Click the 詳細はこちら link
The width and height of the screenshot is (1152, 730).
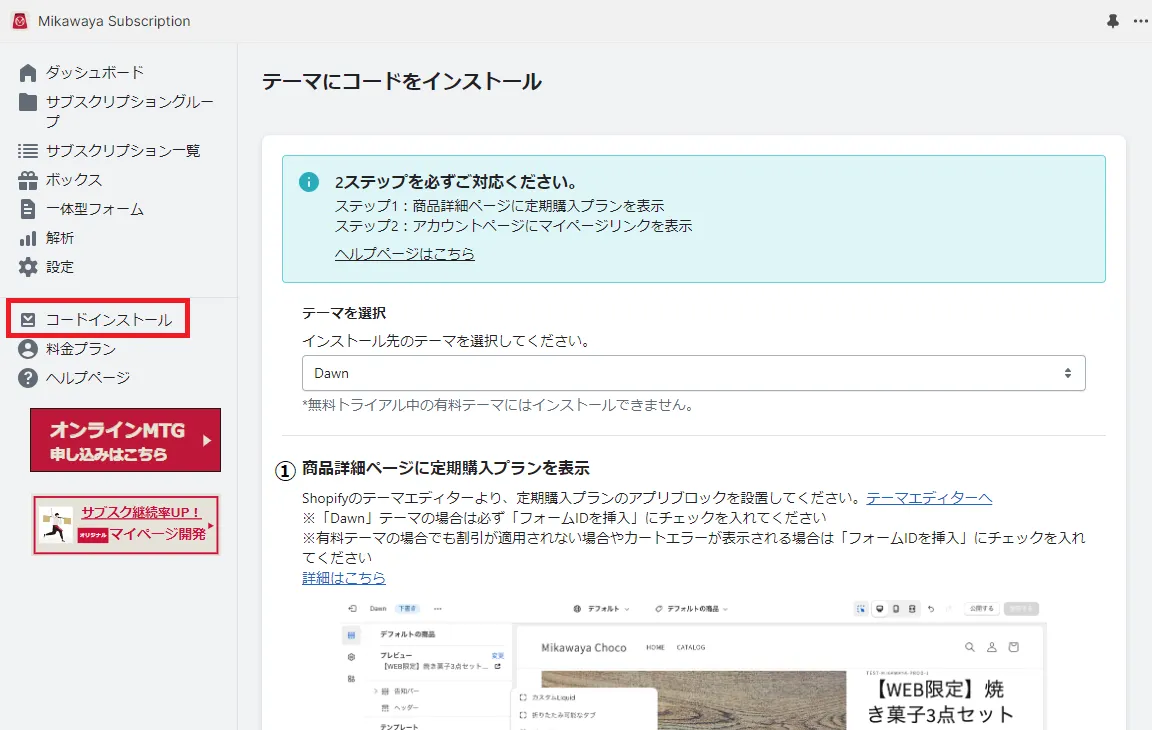click(x=344, y=578)
